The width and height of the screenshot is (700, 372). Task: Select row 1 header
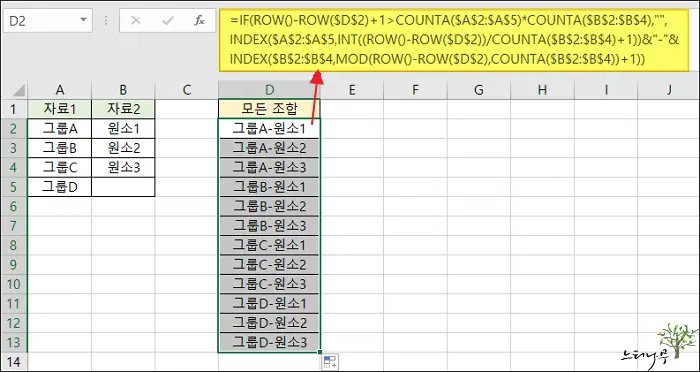tap(14, 109)
